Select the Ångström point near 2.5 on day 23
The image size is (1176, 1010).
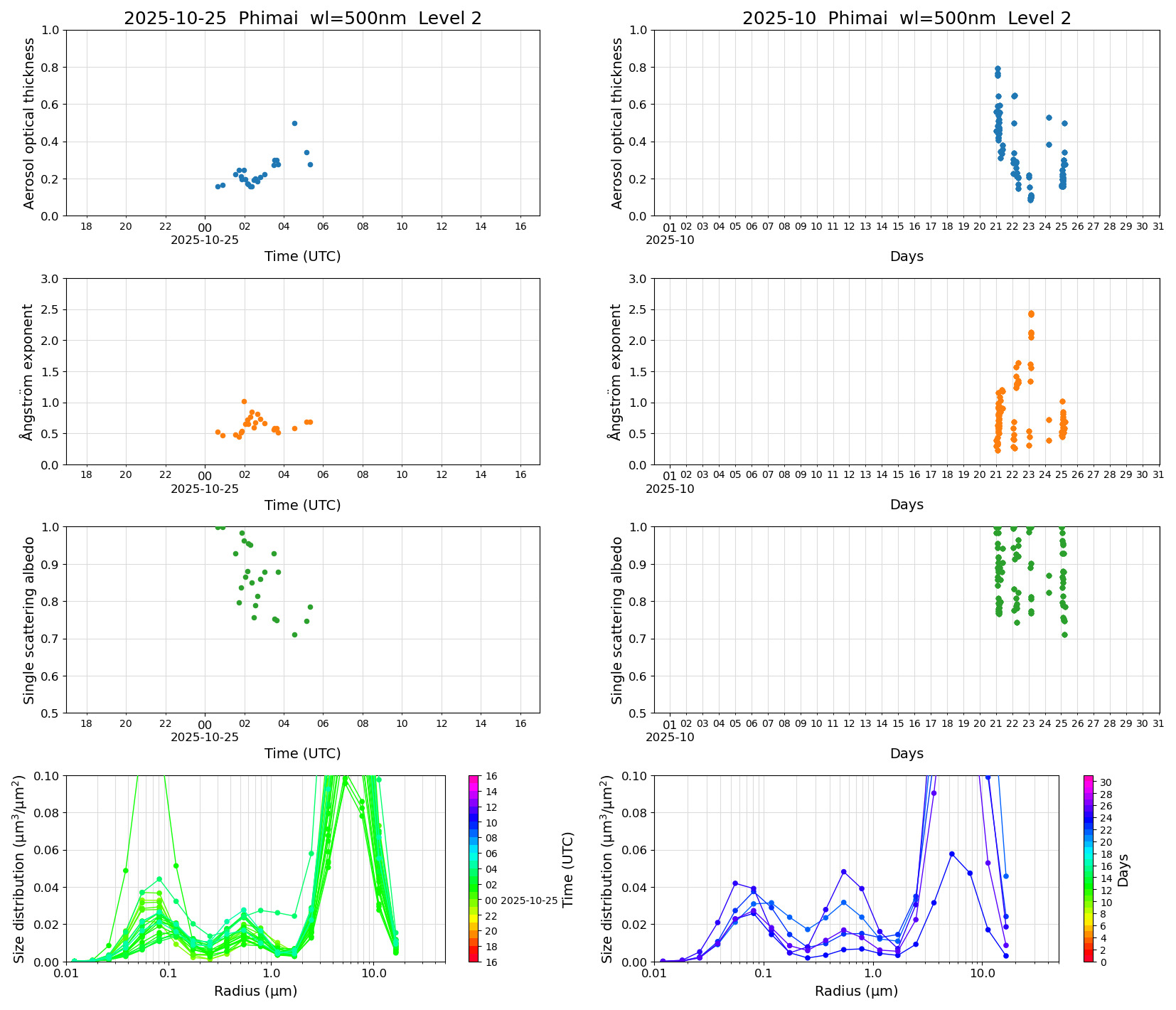1031,313
